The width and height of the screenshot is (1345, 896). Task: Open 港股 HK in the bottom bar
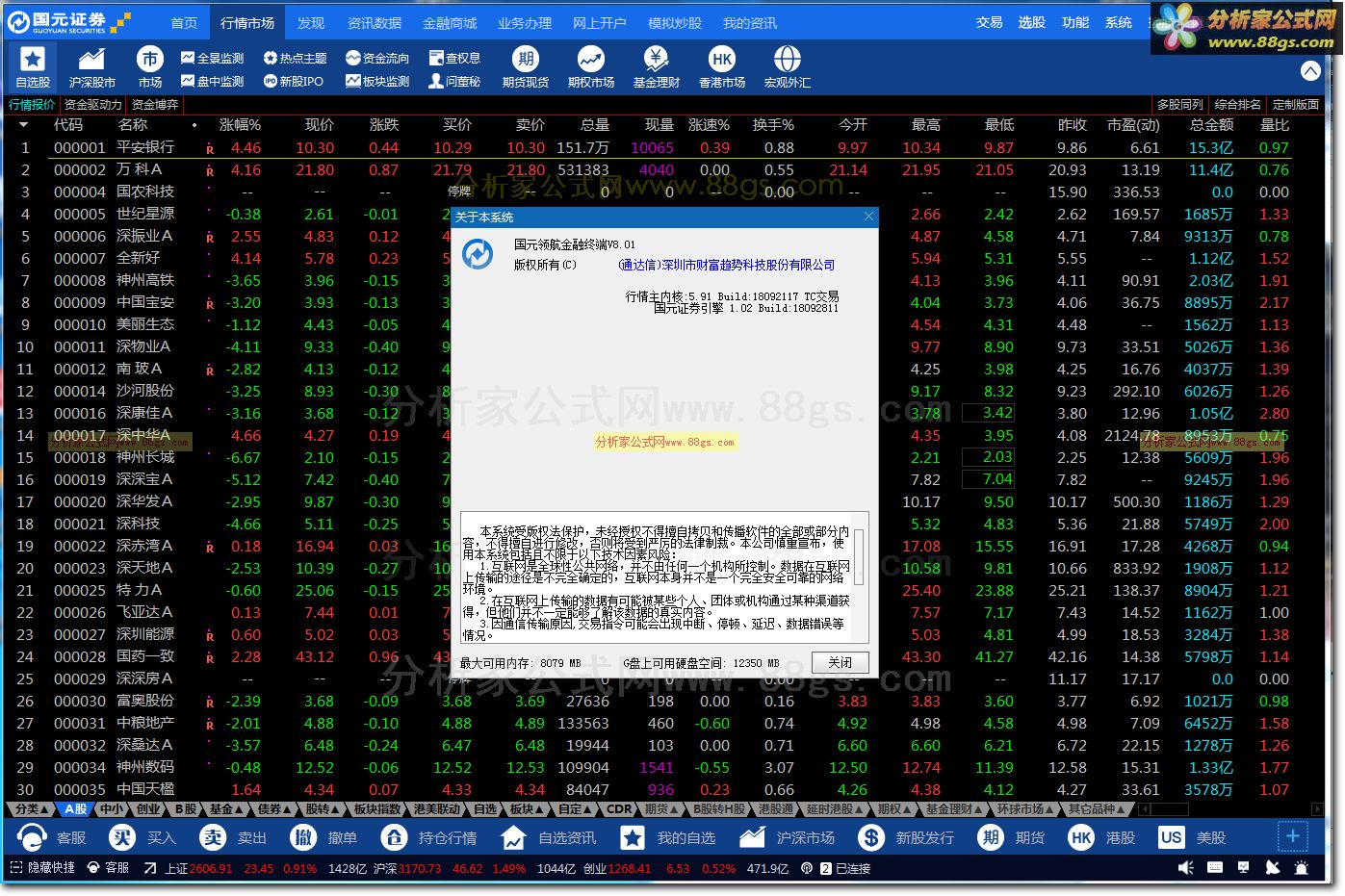1102,837
